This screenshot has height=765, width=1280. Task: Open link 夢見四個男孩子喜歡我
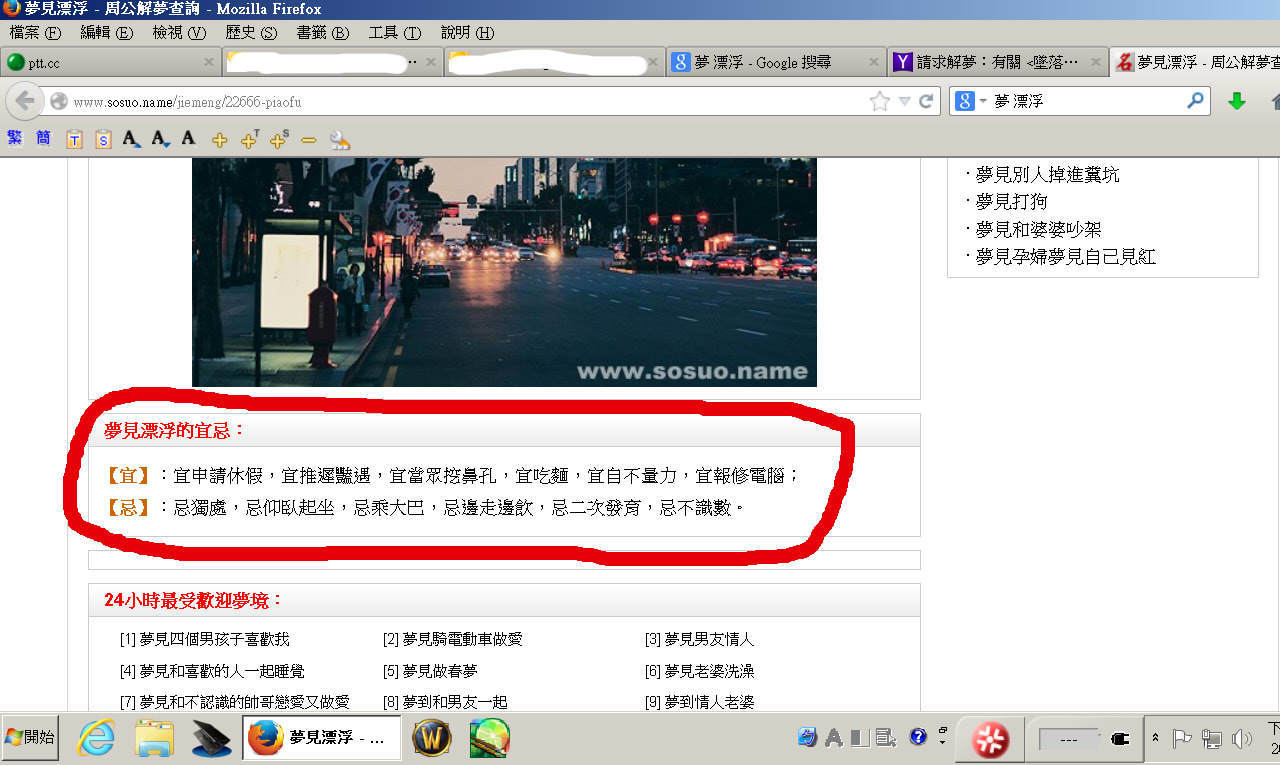click(x=214, y=639)
